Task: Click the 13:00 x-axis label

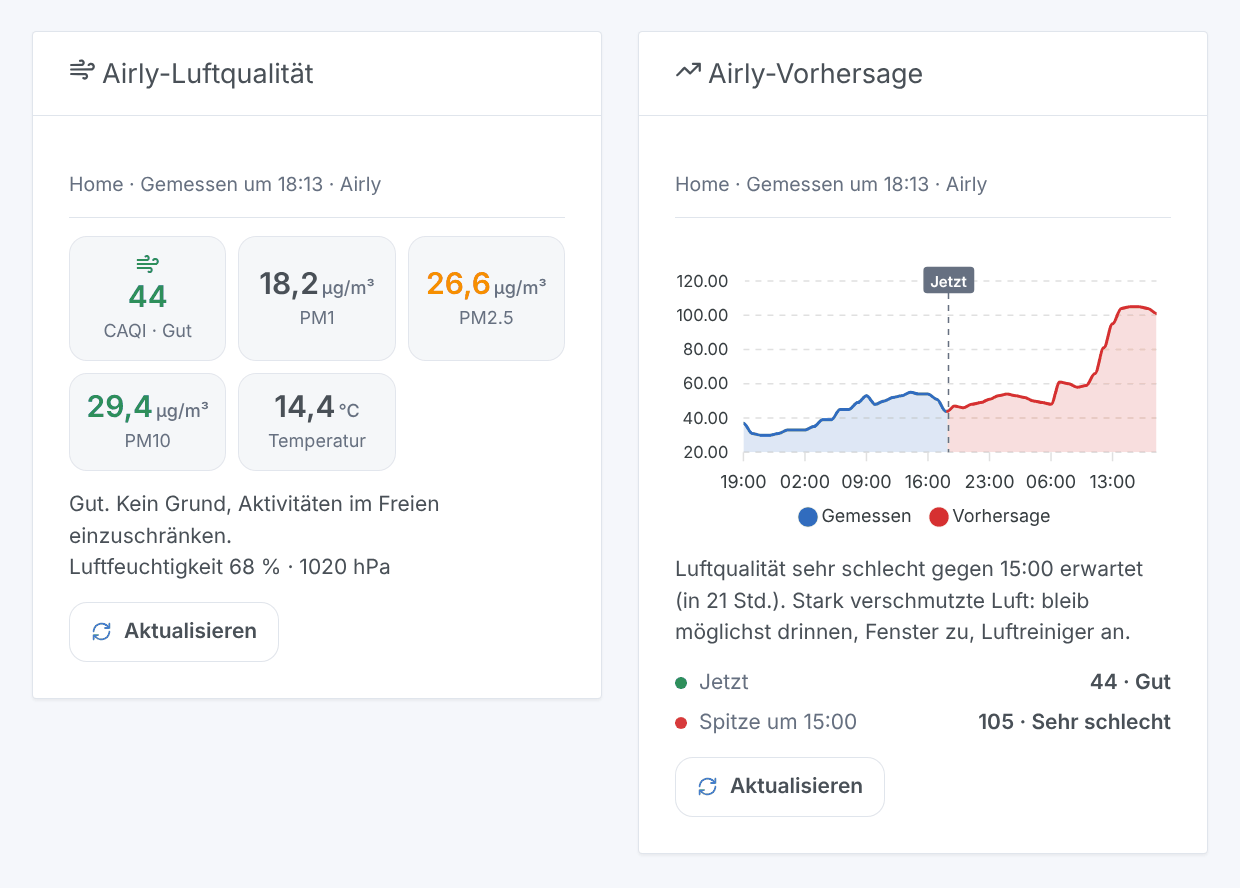Action: click(x=1112, y=482)
